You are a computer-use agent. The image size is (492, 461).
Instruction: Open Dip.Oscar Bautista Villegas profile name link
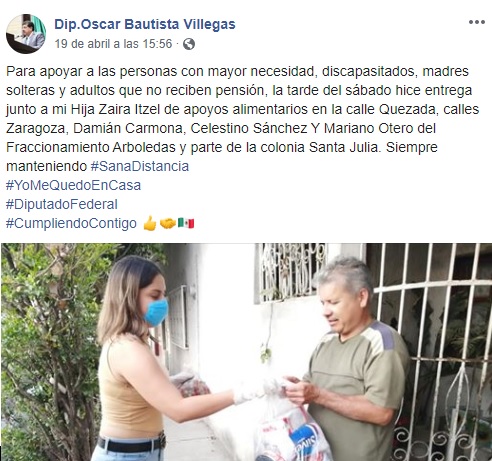click(x=145, y=24)
